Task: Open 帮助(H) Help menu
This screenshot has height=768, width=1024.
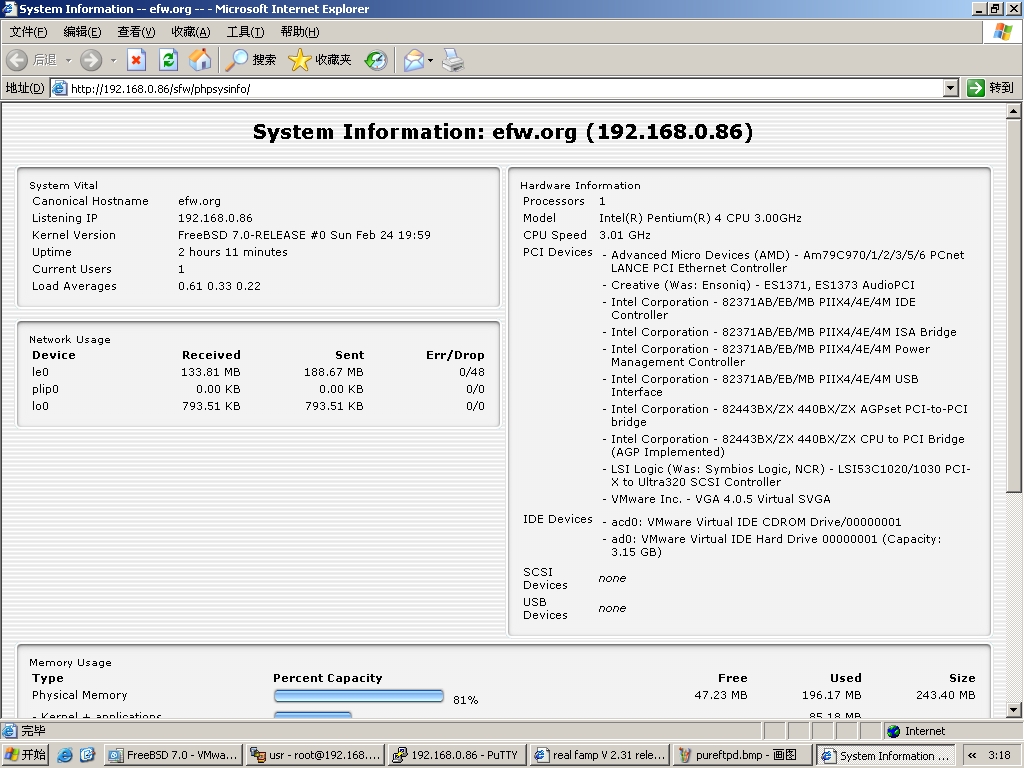Action: [x=300, y=31]
